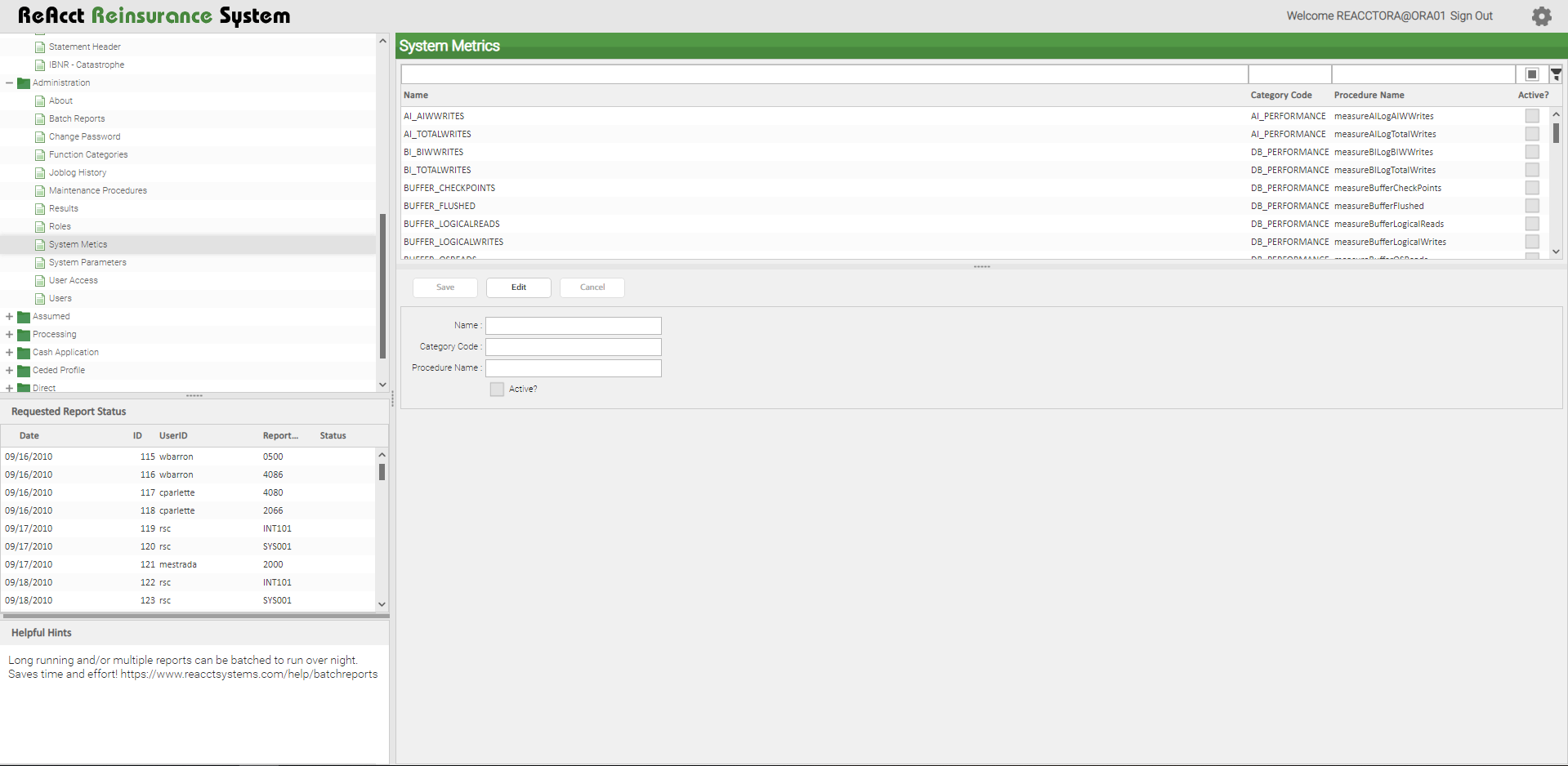Click the Cash Application folder icon
Screen dimensions: 1568x766
(x=24, y=353)
